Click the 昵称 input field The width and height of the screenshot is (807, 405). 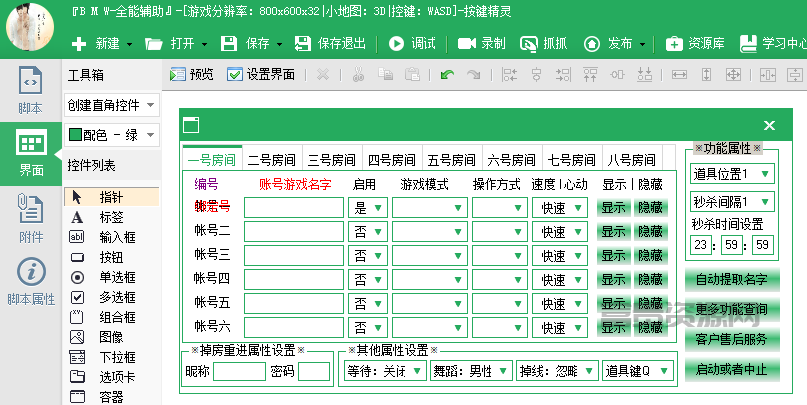239,372
